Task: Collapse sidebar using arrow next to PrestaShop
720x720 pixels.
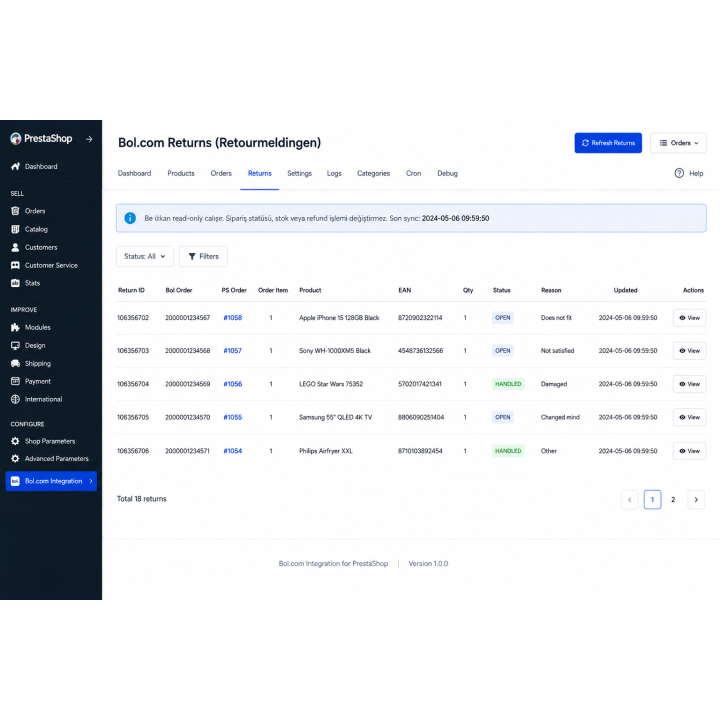Action: pyautogui.click(x=89, y=139)
